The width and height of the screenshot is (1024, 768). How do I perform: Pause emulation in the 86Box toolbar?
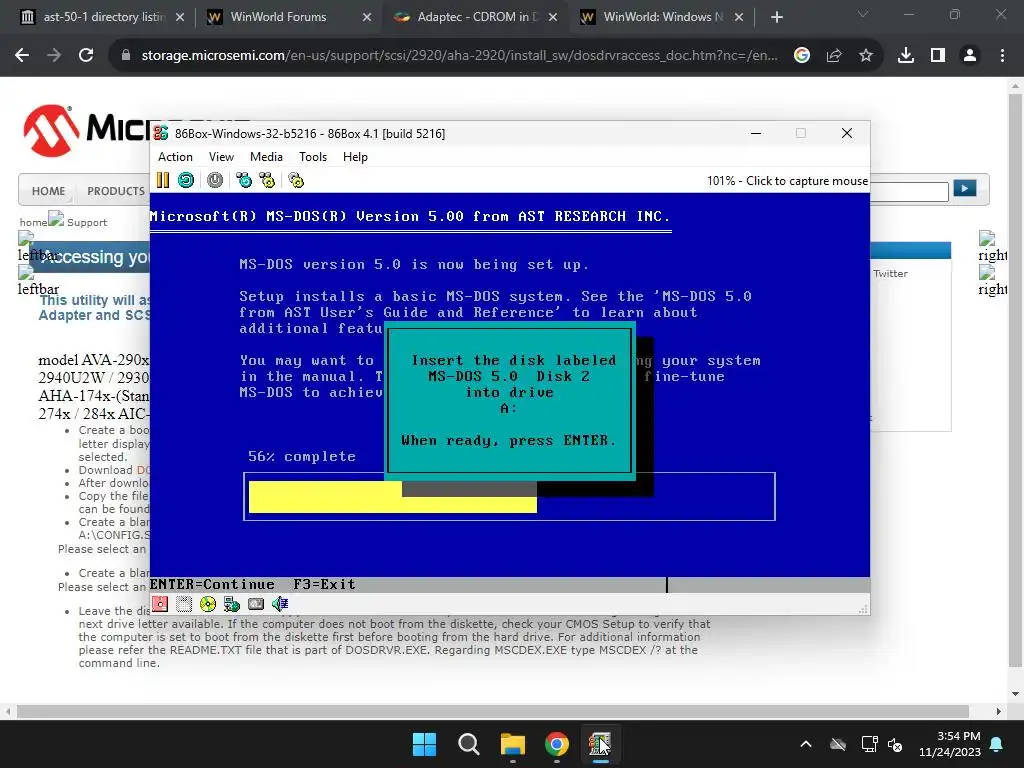pyautogui.click(x=163, y=180)
